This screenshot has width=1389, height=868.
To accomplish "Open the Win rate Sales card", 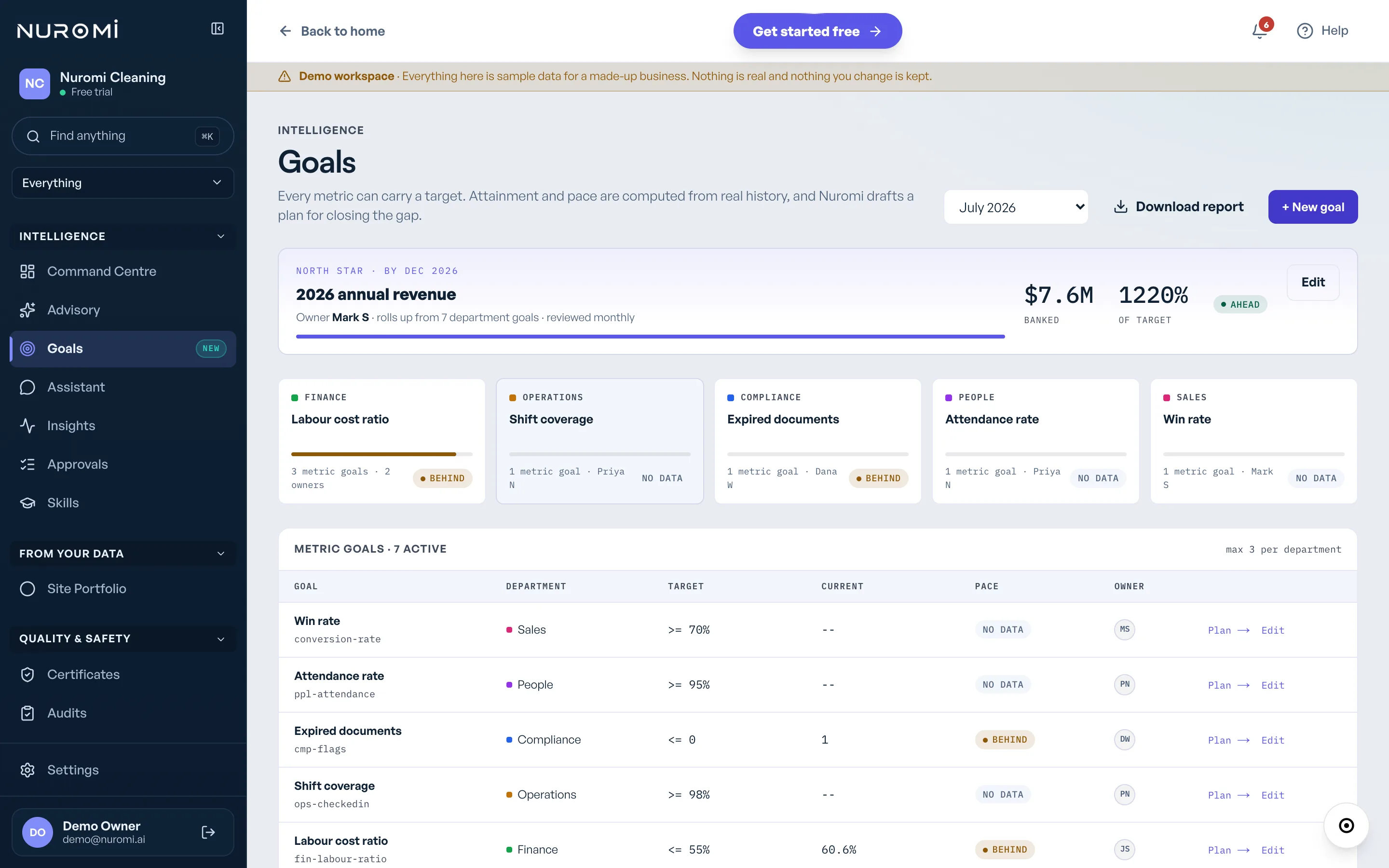I will pos(1253,441).
